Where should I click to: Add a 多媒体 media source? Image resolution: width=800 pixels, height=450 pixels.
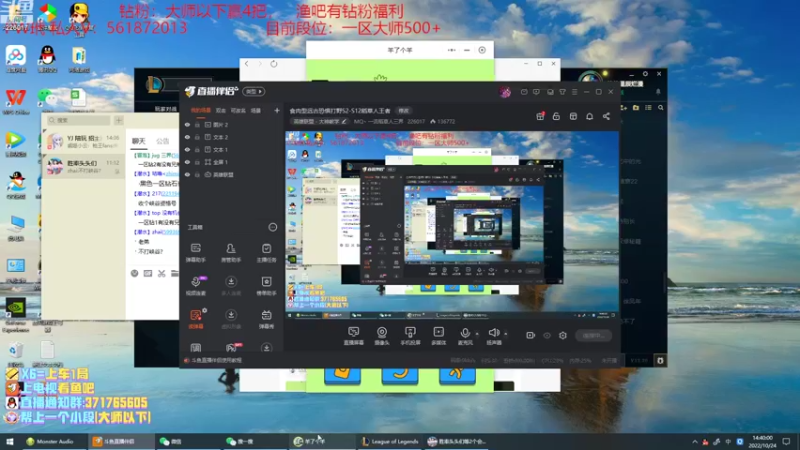point(439,336)
